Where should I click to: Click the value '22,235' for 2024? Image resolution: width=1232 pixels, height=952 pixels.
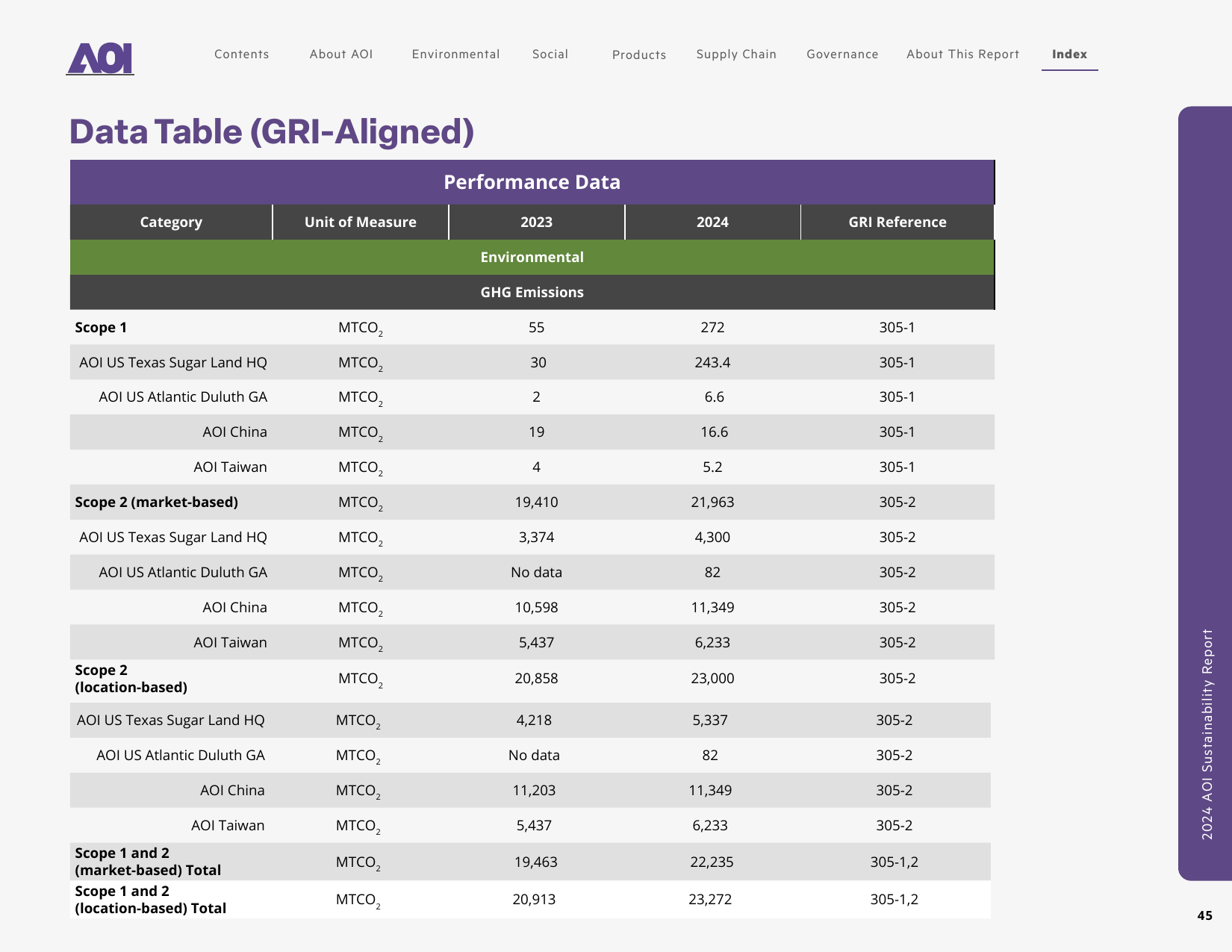[x=712, y=862]
